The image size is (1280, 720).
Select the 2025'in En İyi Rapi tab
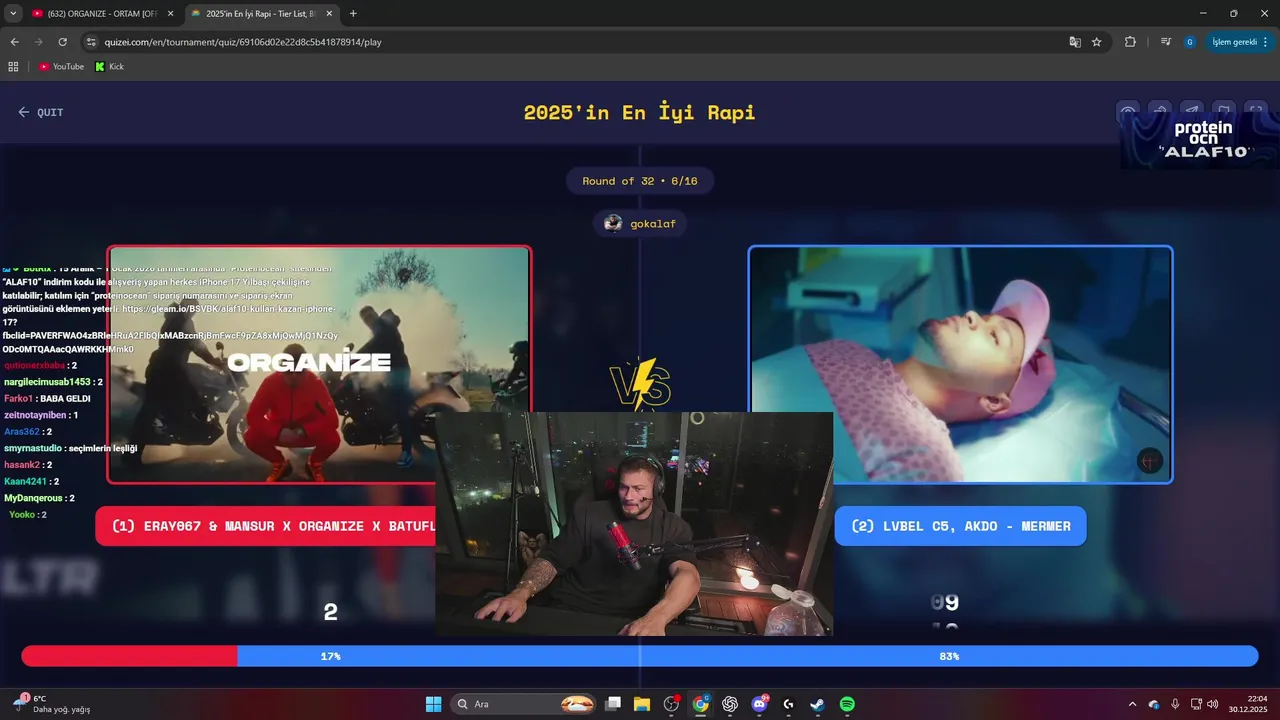tap(260, 13)
